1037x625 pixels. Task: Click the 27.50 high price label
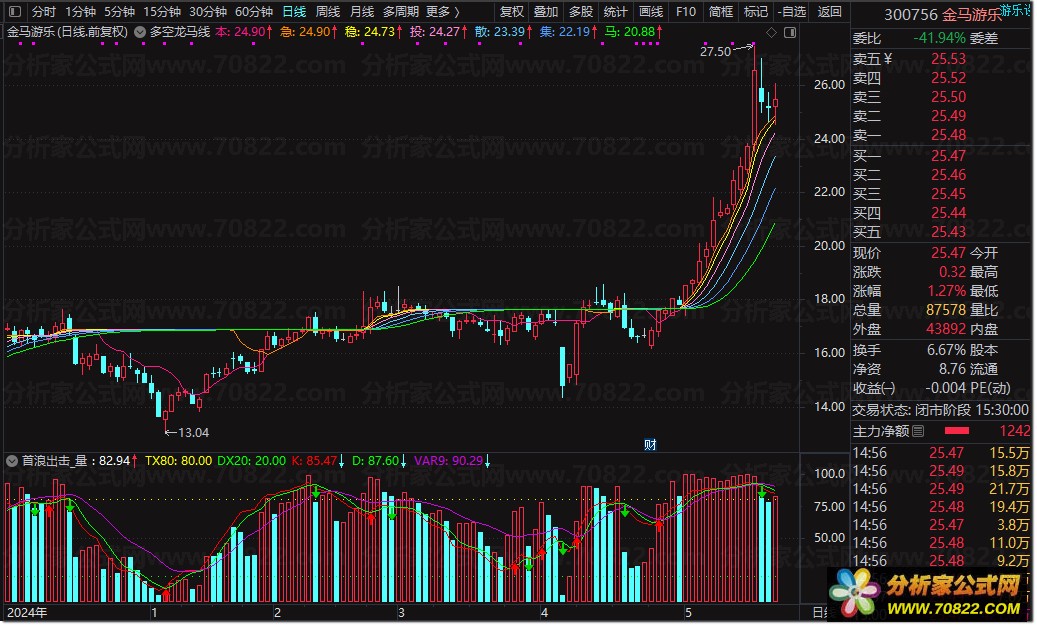[716, 52]
